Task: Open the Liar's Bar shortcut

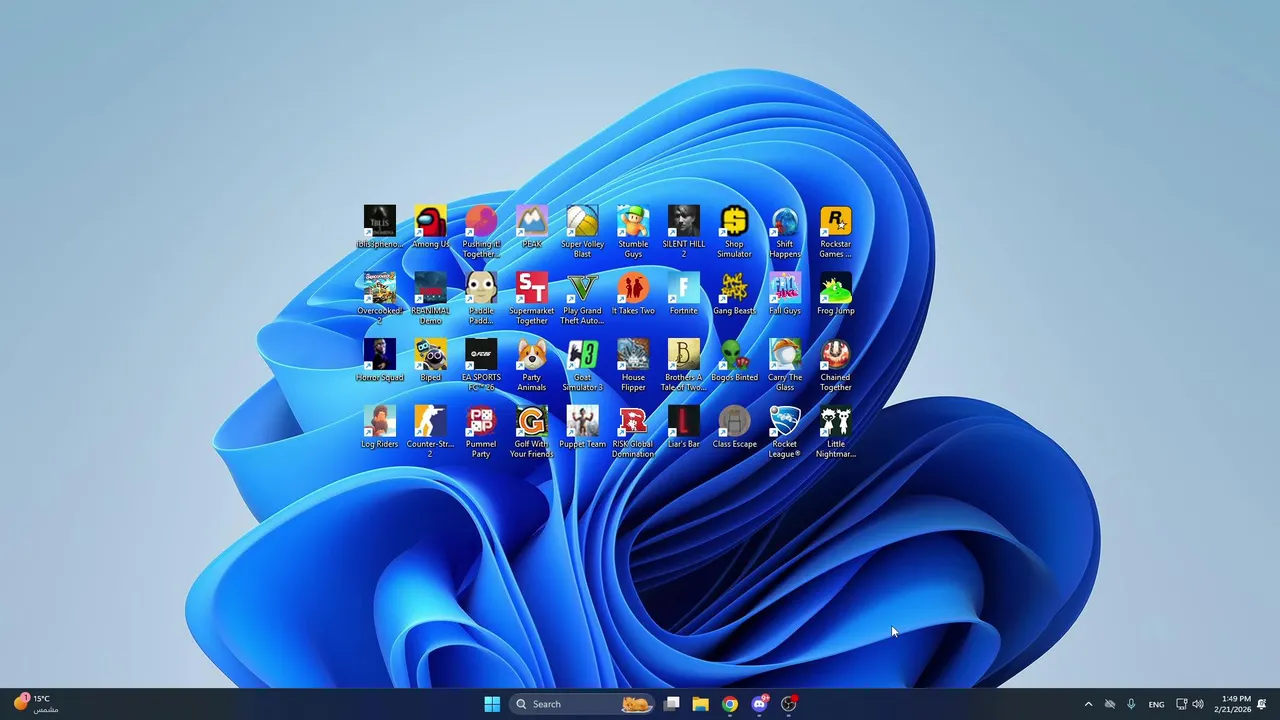Action: (684, 427)
